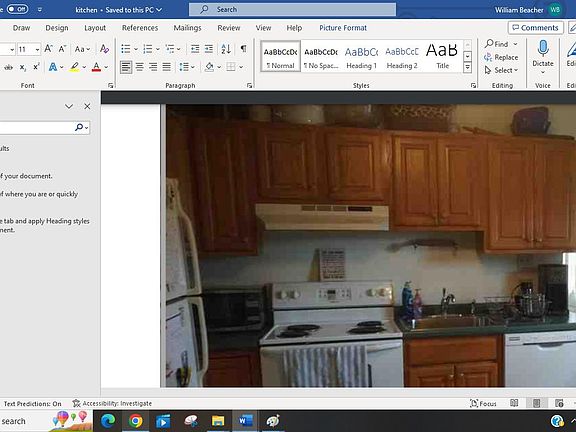Expand the Styles gallery More arrow
576x432 pixels.
(467, 68)
